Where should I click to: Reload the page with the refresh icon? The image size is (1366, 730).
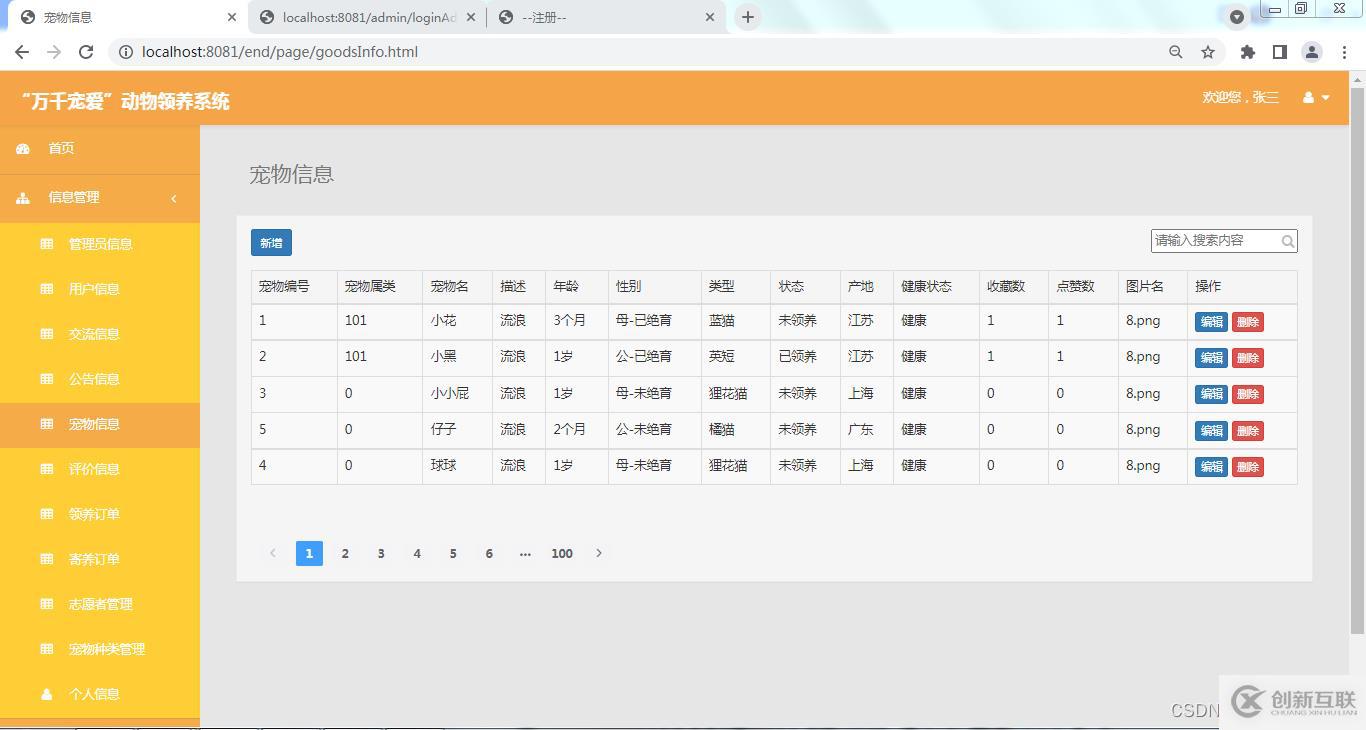pos(86,52)
